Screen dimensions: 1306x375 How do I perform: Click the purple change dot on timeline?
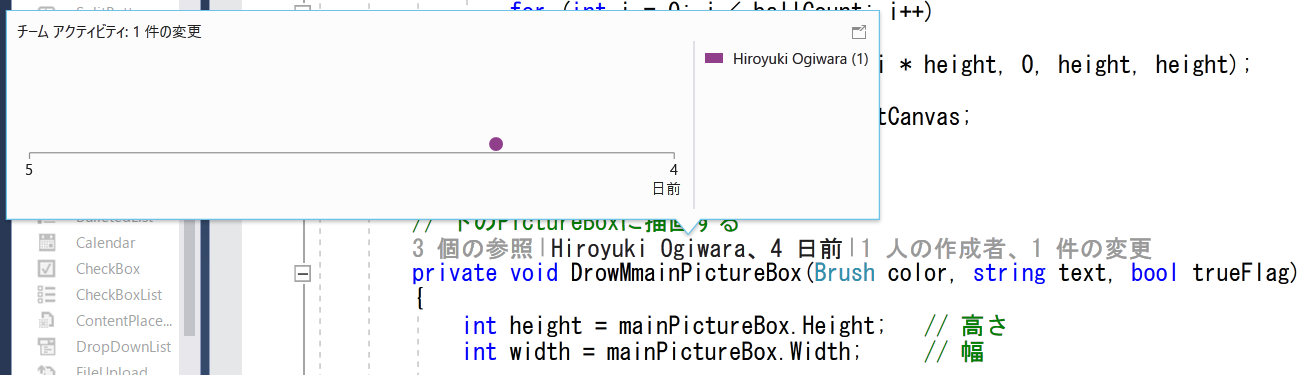(496, 144)
